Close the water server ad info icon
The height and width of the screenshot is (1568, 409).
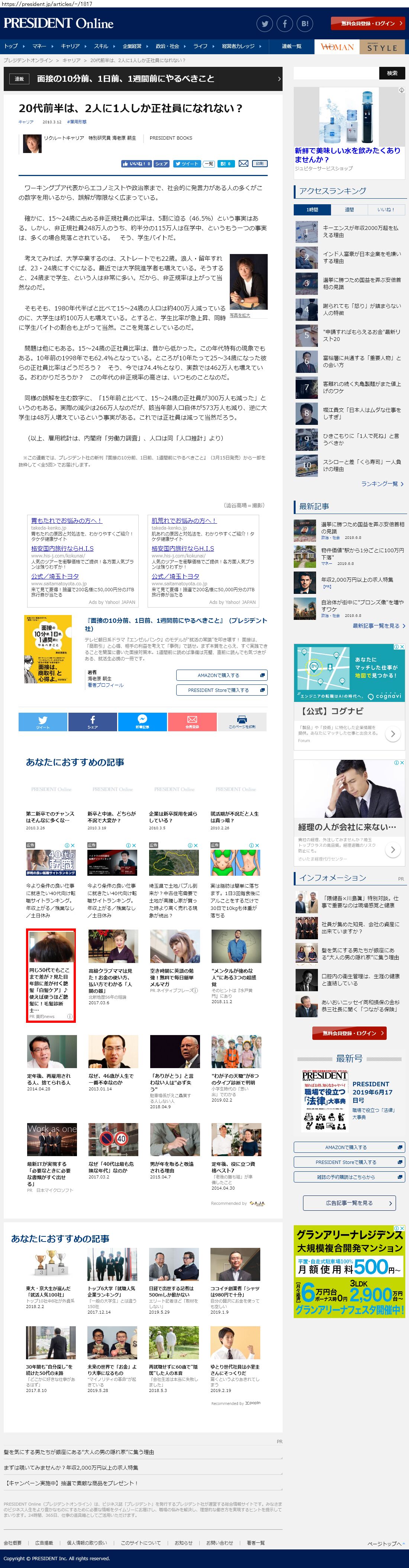[401, 90]
